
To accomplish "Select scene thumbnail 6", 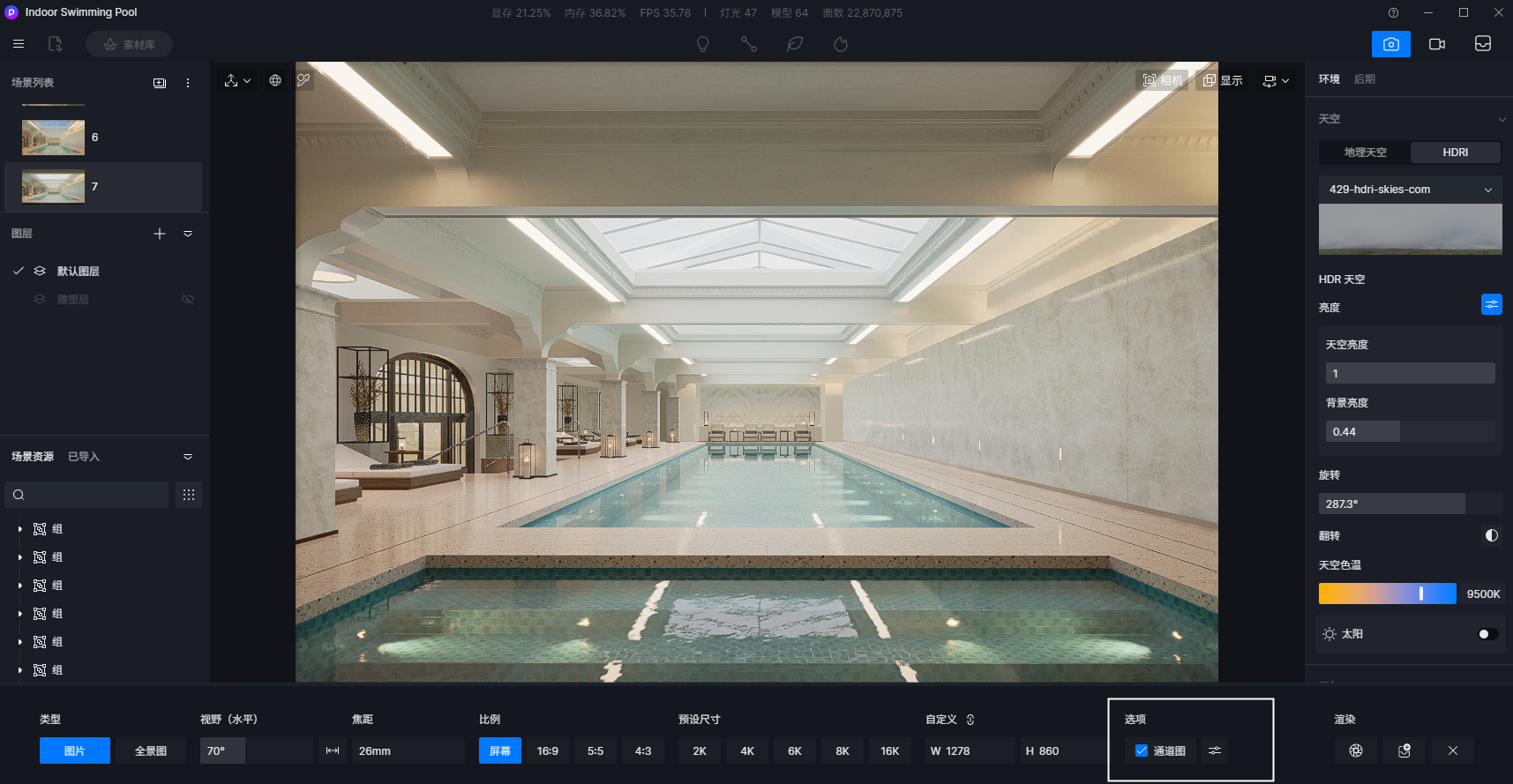I will pos(53,138).
